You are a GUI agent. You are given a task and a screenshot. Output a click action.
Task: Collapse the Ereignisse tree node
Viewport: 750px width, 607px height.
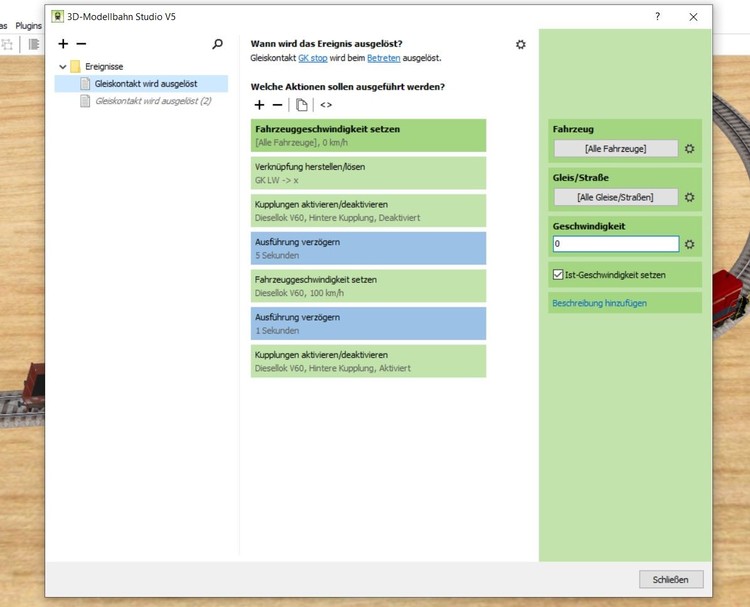pos(63,66)
